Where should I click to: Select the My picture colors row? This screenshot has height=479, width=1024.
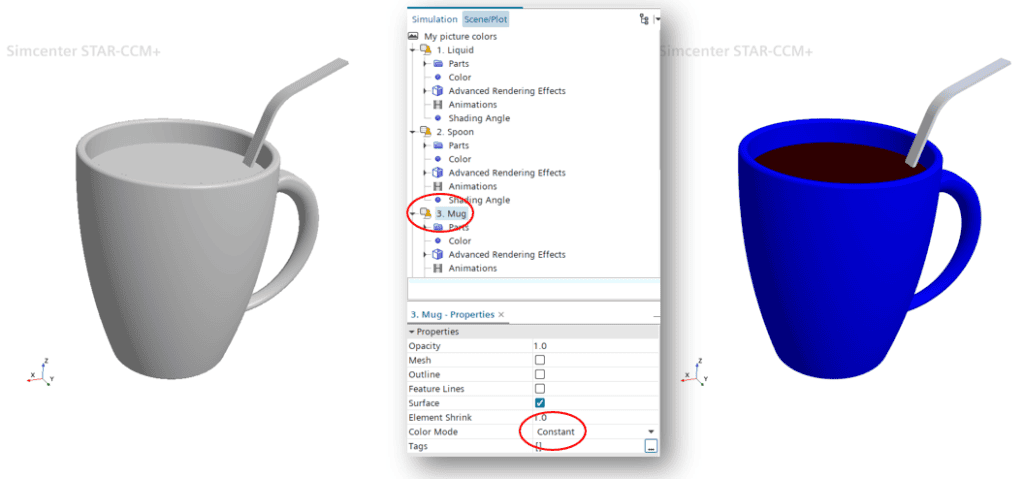(x=460, y=37)
